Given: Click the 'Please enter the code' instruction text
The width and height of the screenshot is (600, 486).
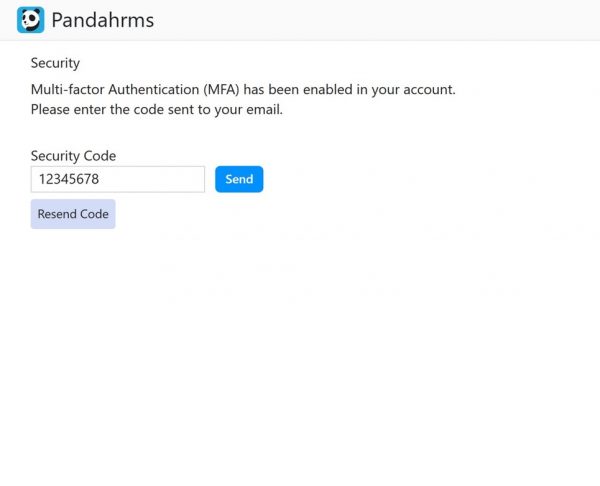Looking at the screenshot, I should [x=157, y=109].
